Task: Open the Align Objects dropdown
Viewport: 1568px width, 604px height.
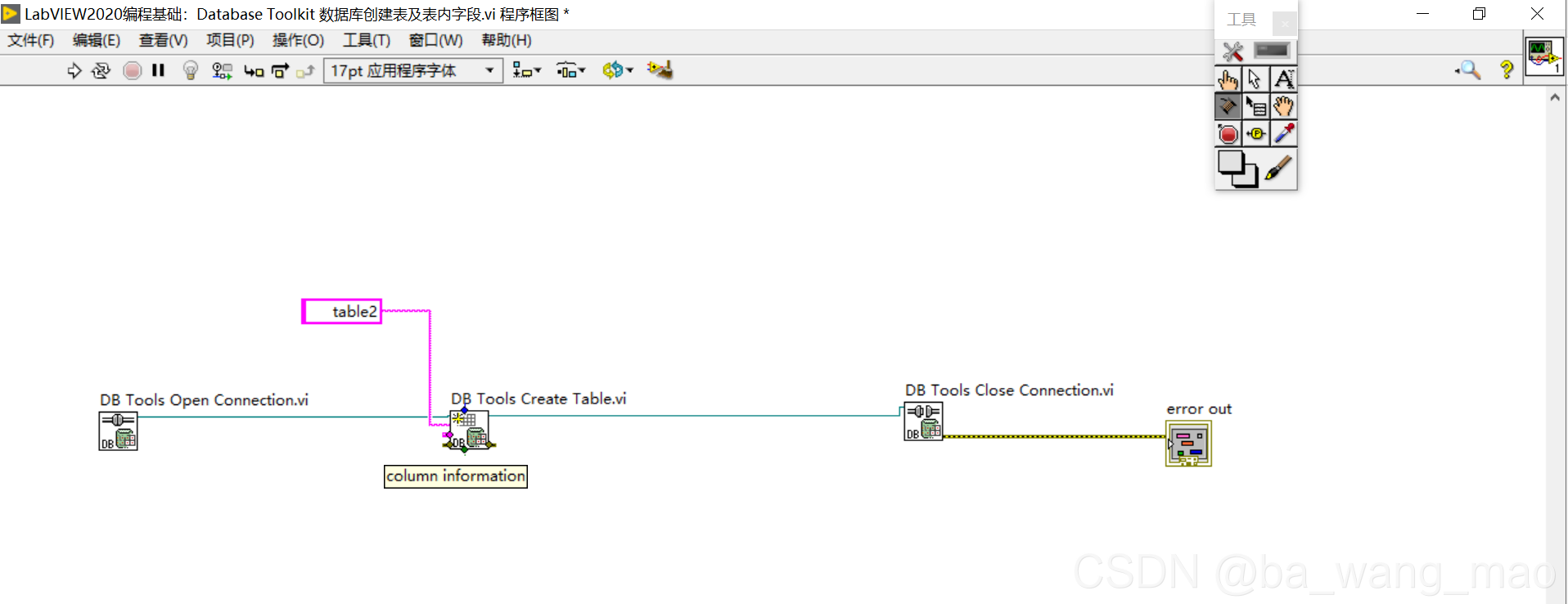Action: pyautogui.click(x=526, y=70)
